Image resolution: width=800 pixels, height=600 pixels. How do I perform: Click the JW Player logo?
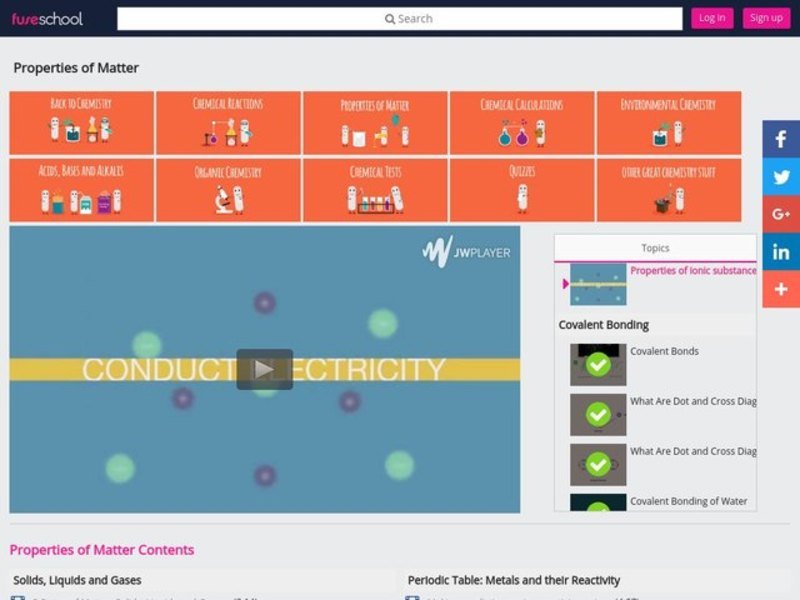(466, 252)
